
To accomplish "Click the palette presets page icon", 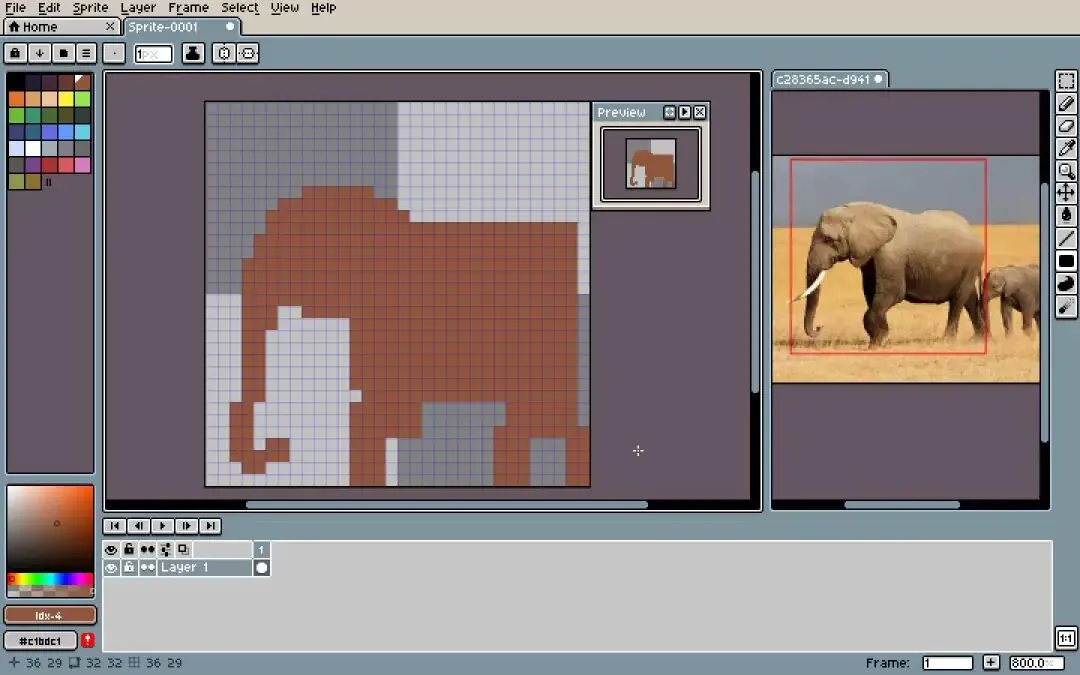I will click(63, 53).
